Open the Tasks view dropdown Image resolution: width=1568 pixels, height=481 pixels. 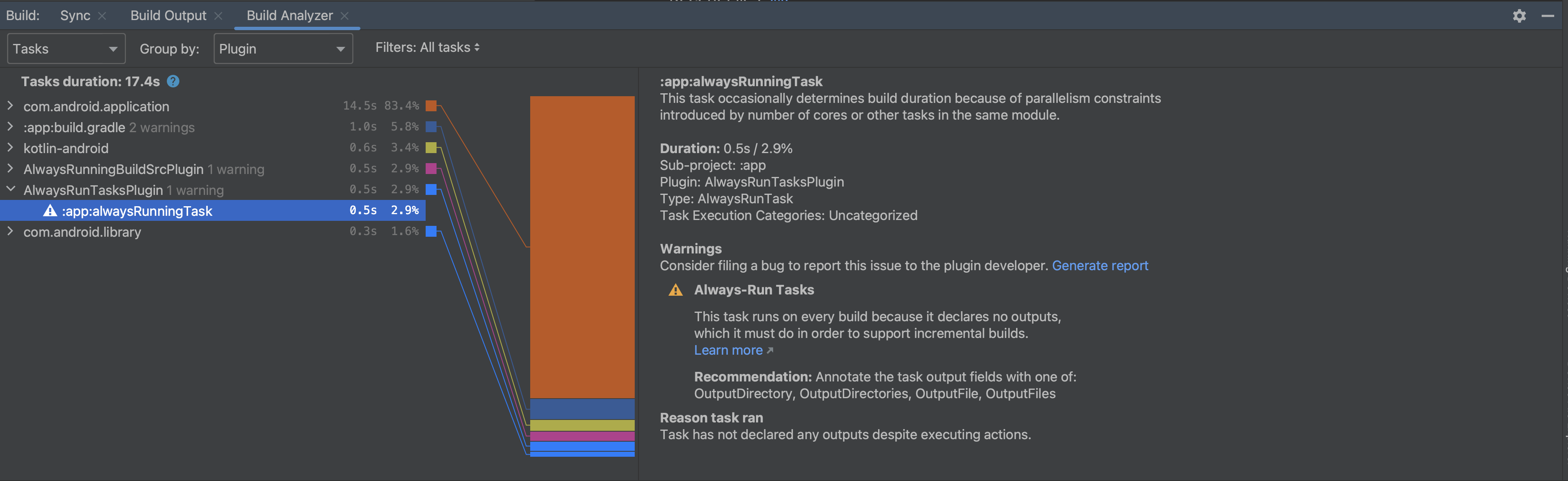(x=66, y=49)
